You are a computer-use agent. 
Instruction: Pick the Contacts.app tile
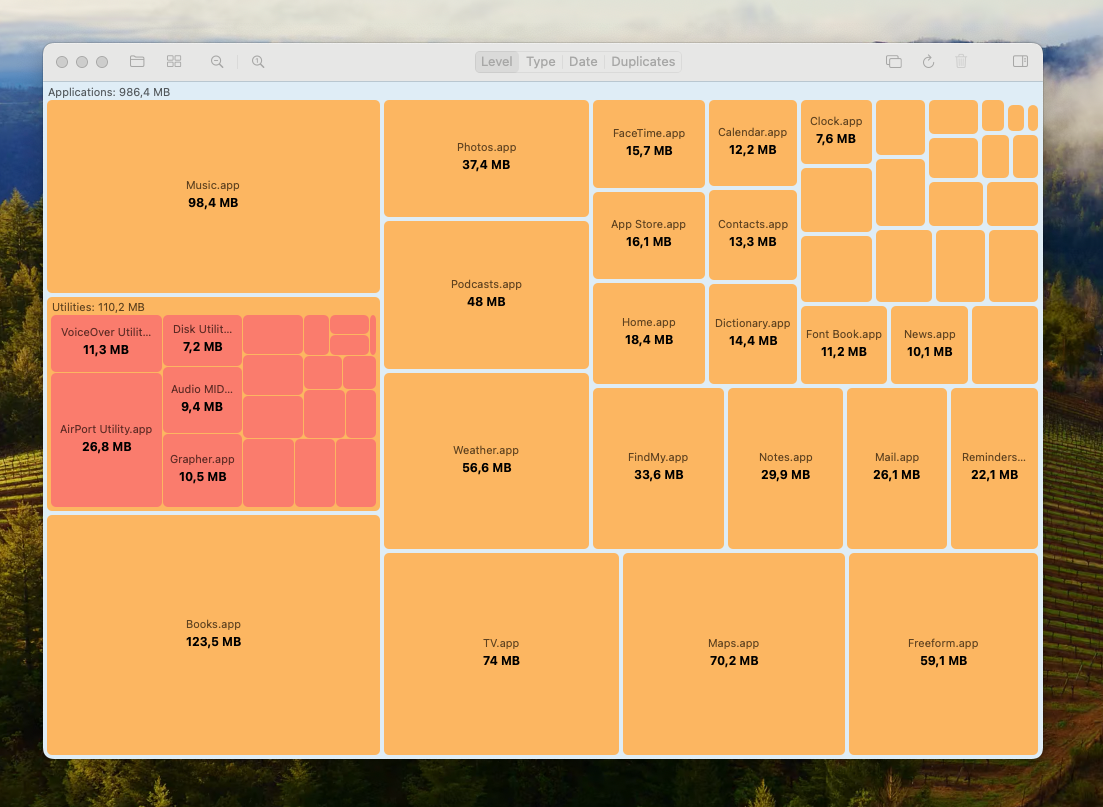tap(753, 234)
